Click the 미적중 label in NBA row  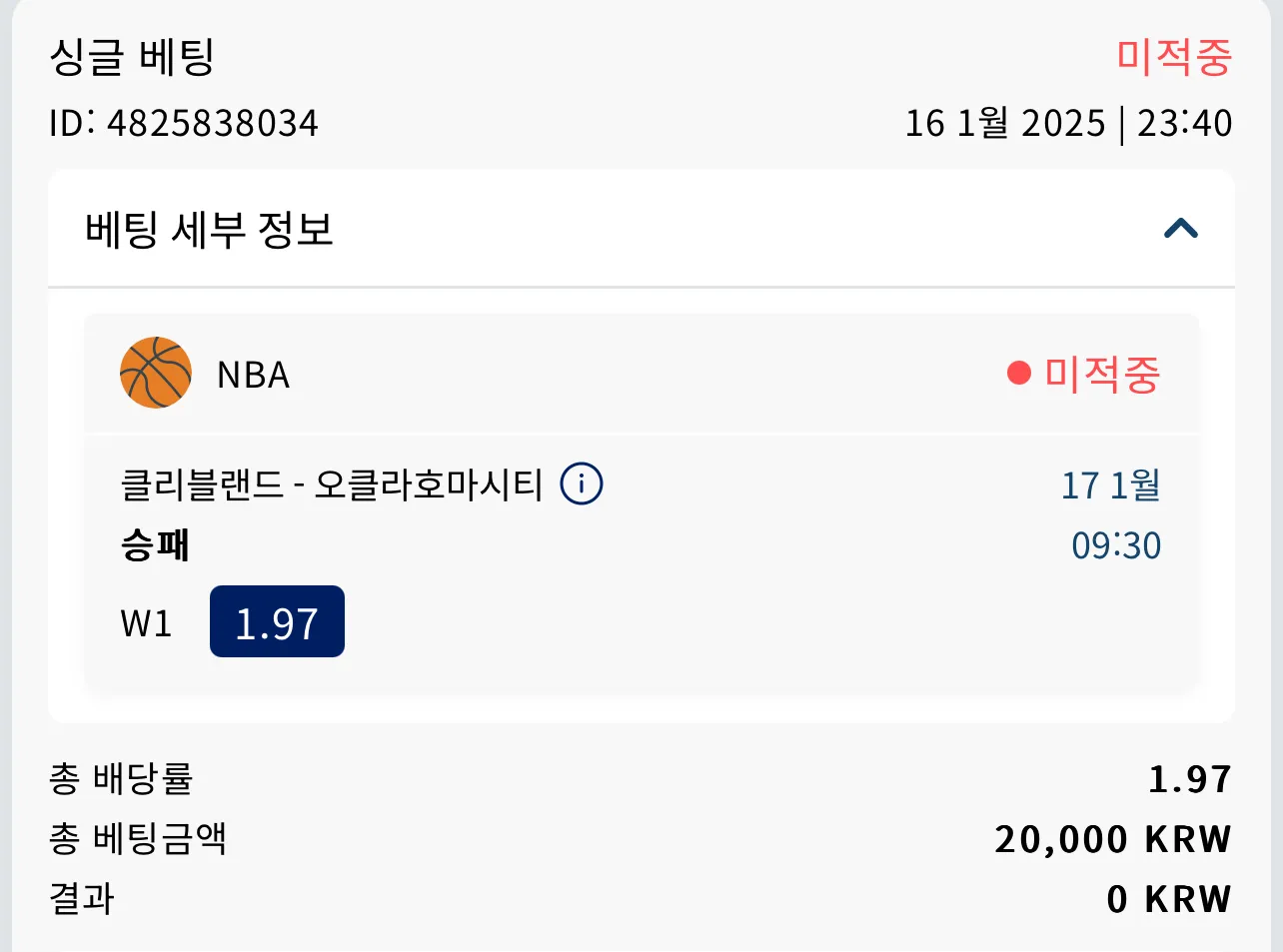click(x=1102, y=375)
